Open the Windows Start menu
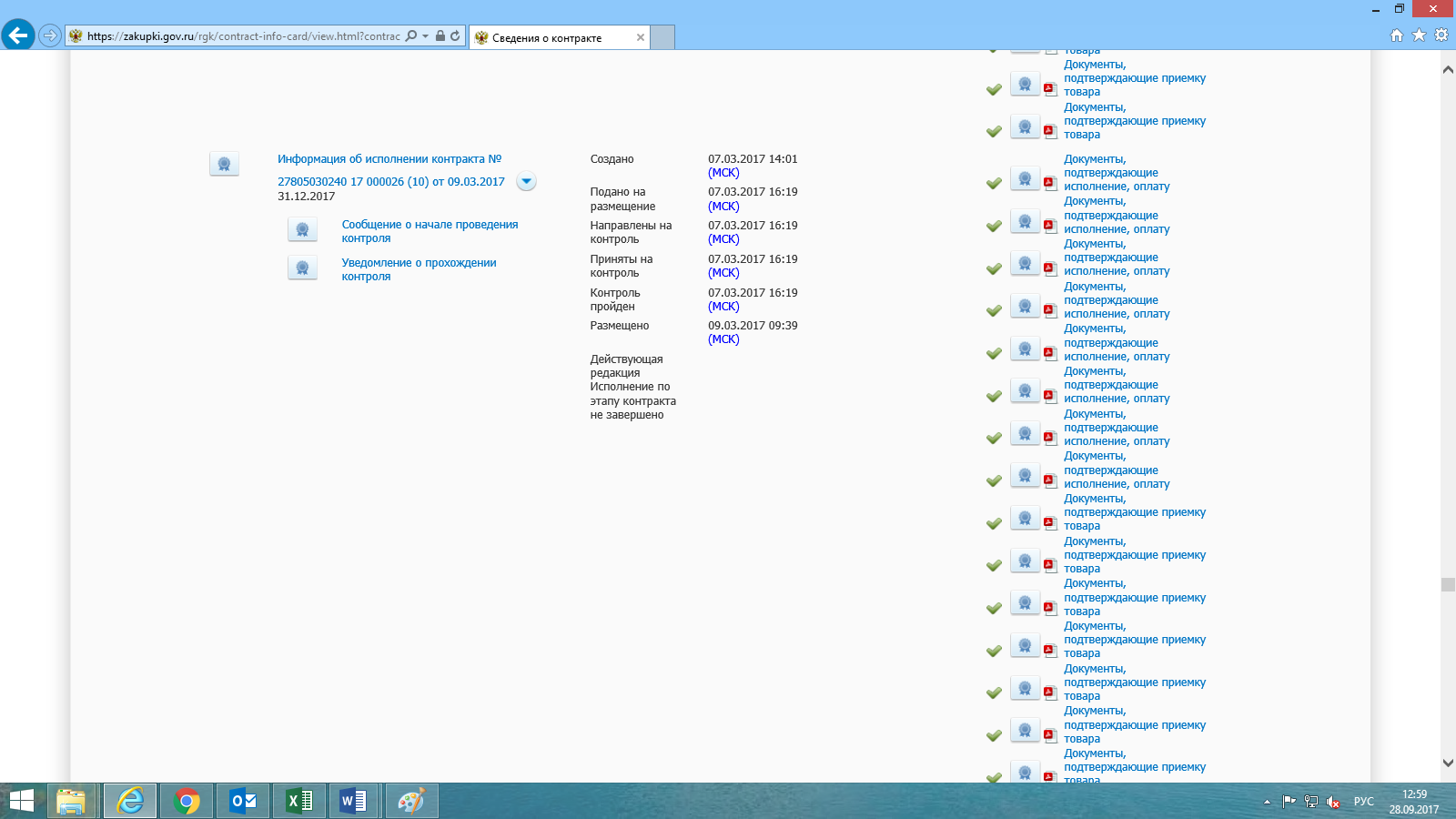 tap(22, 801)
